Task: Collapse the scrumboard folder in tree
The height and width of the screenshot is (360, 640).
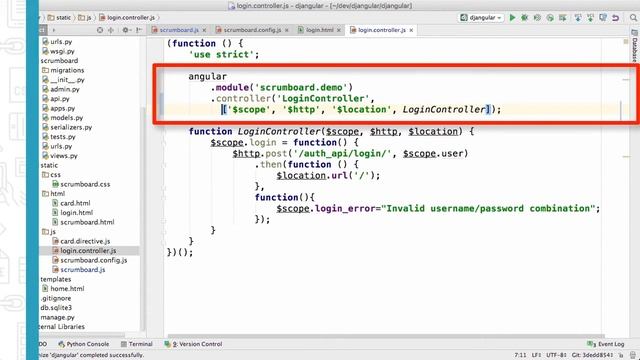Action: (59, 60)
